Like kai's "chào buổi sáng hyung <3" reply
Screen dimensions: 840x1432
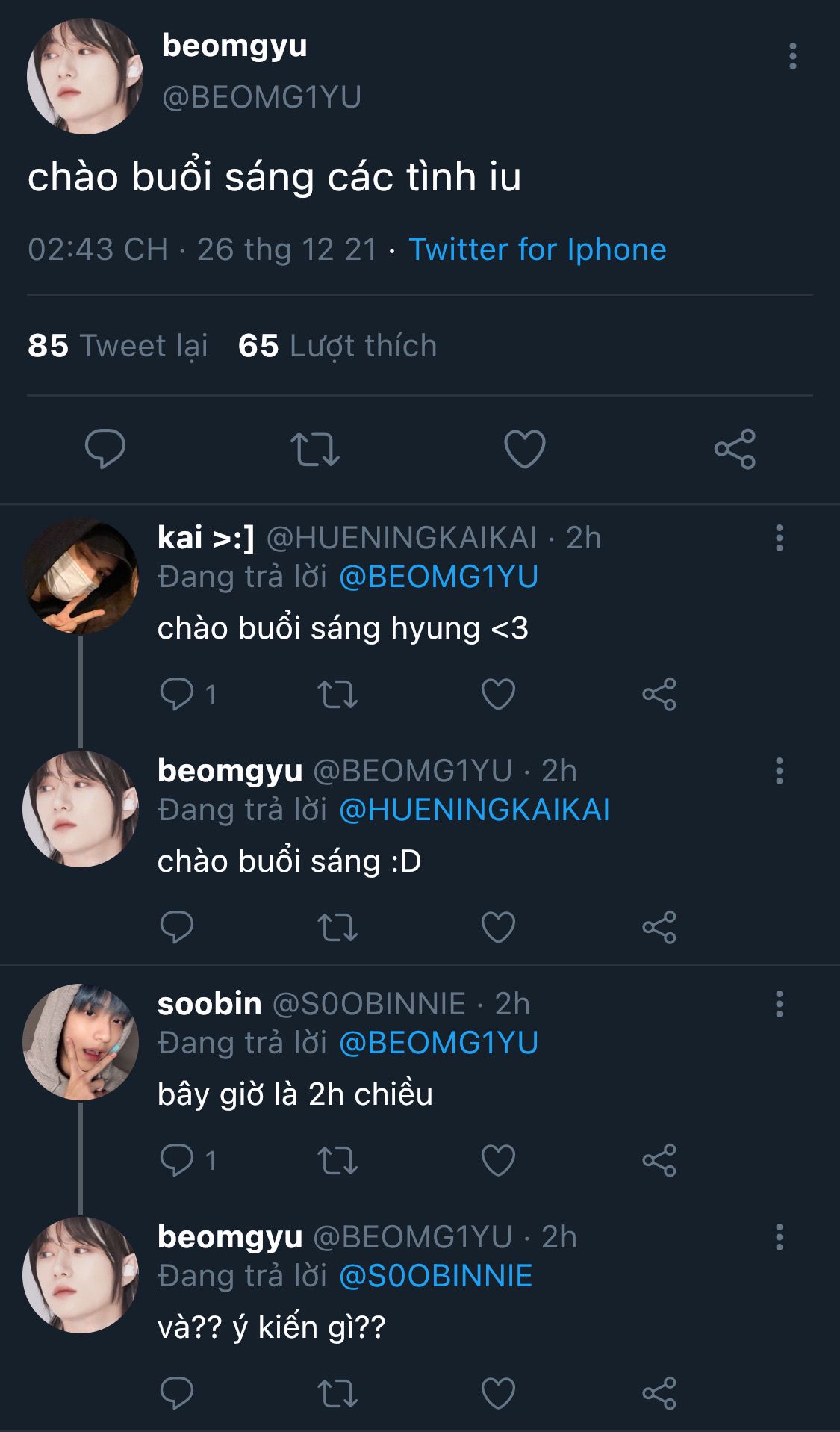point(498,694)
